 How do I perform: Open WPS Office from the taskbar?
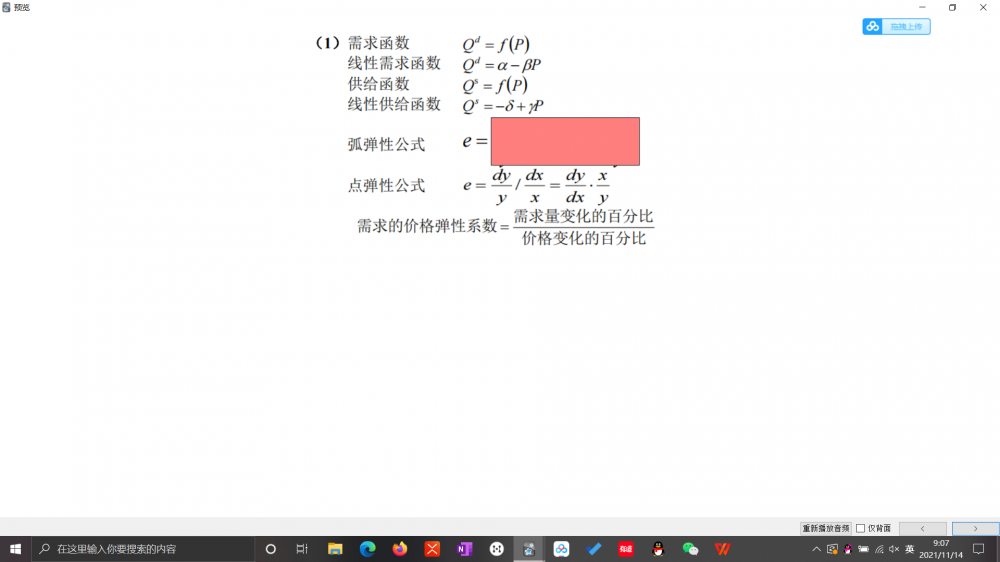click(723, 549)
